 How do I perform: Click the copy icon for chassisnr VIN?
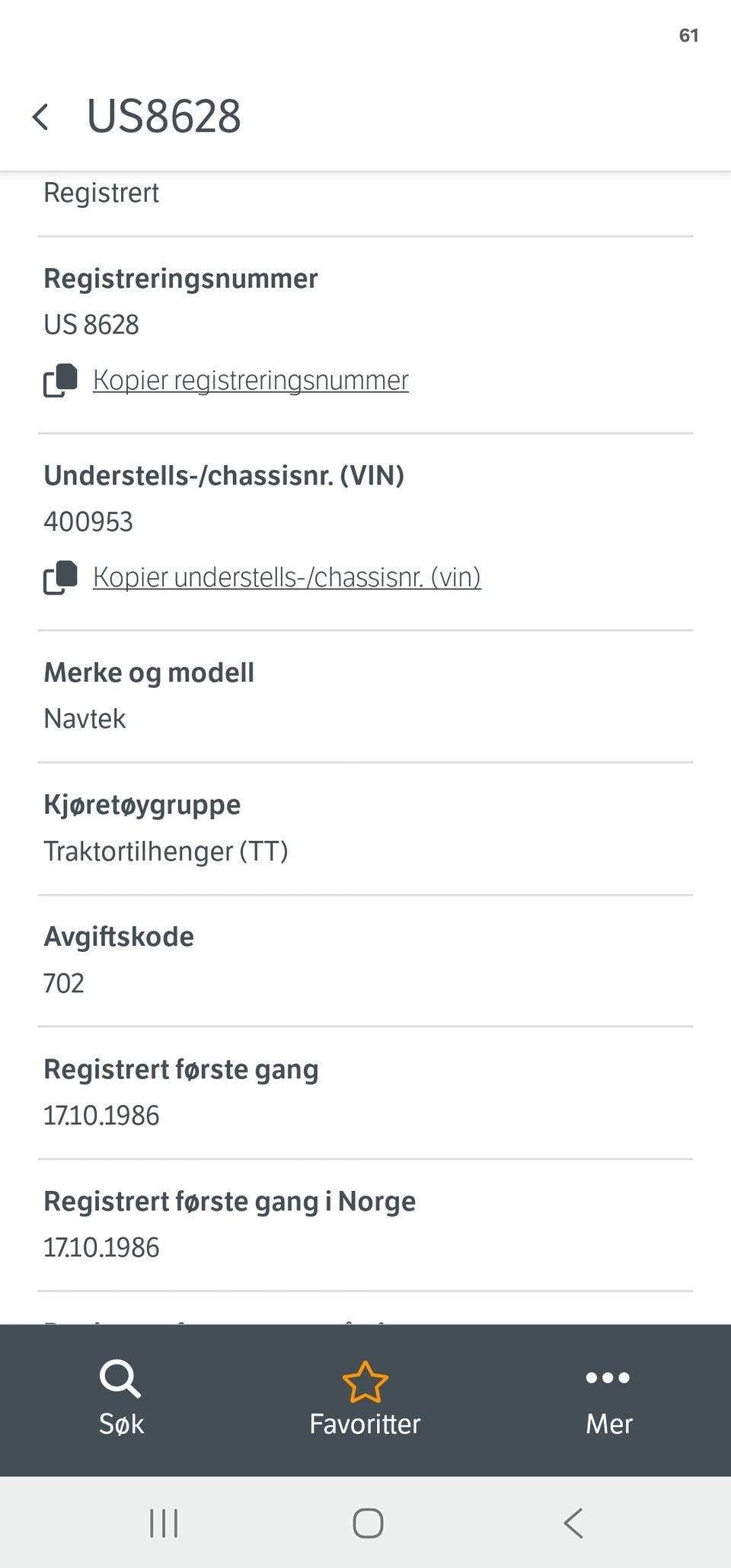coord(60,577)
